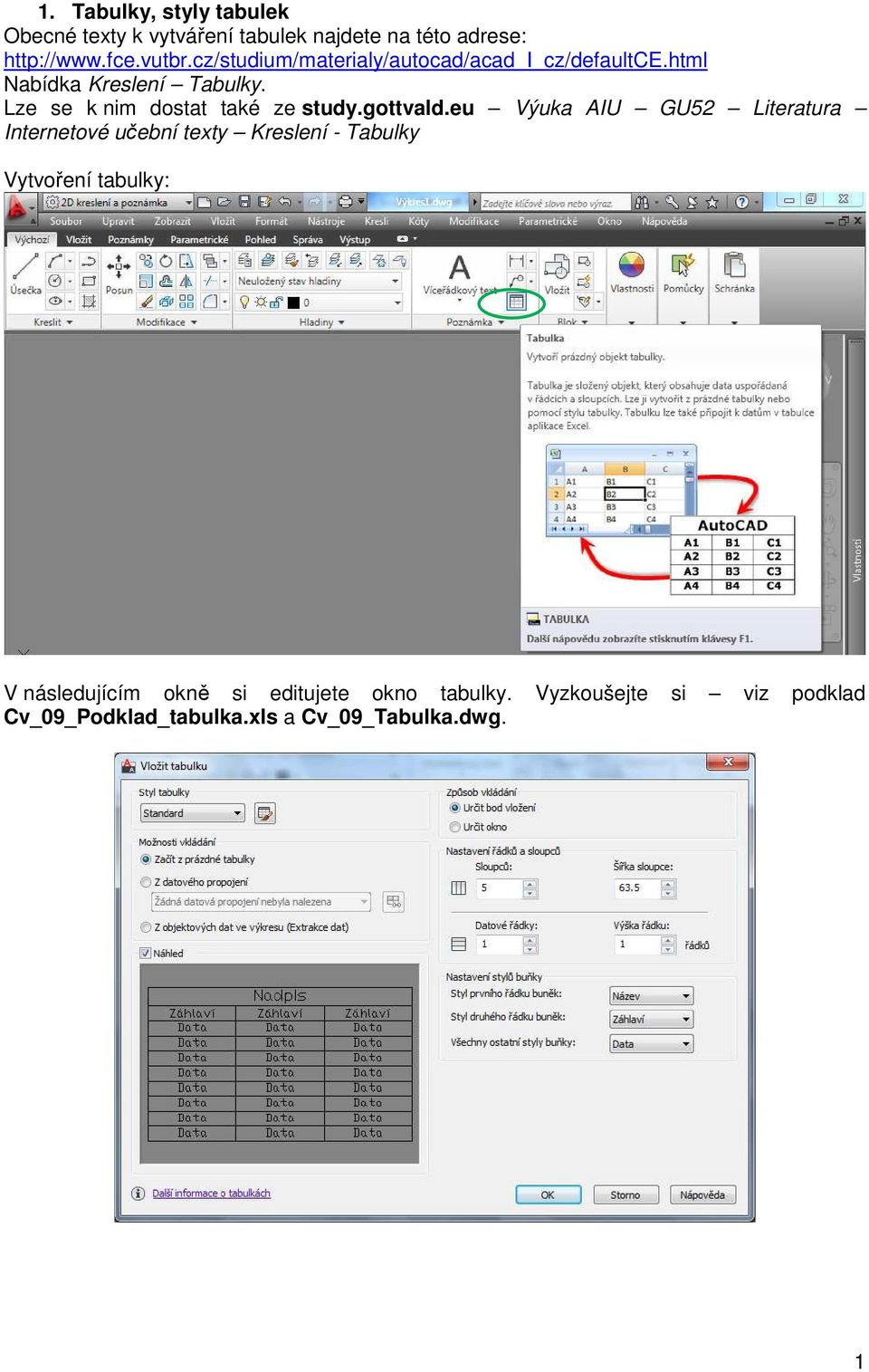Screen dimensions: 869x1372
Task: Increase Datové řádky with spinner
Action: pos(530,940)
